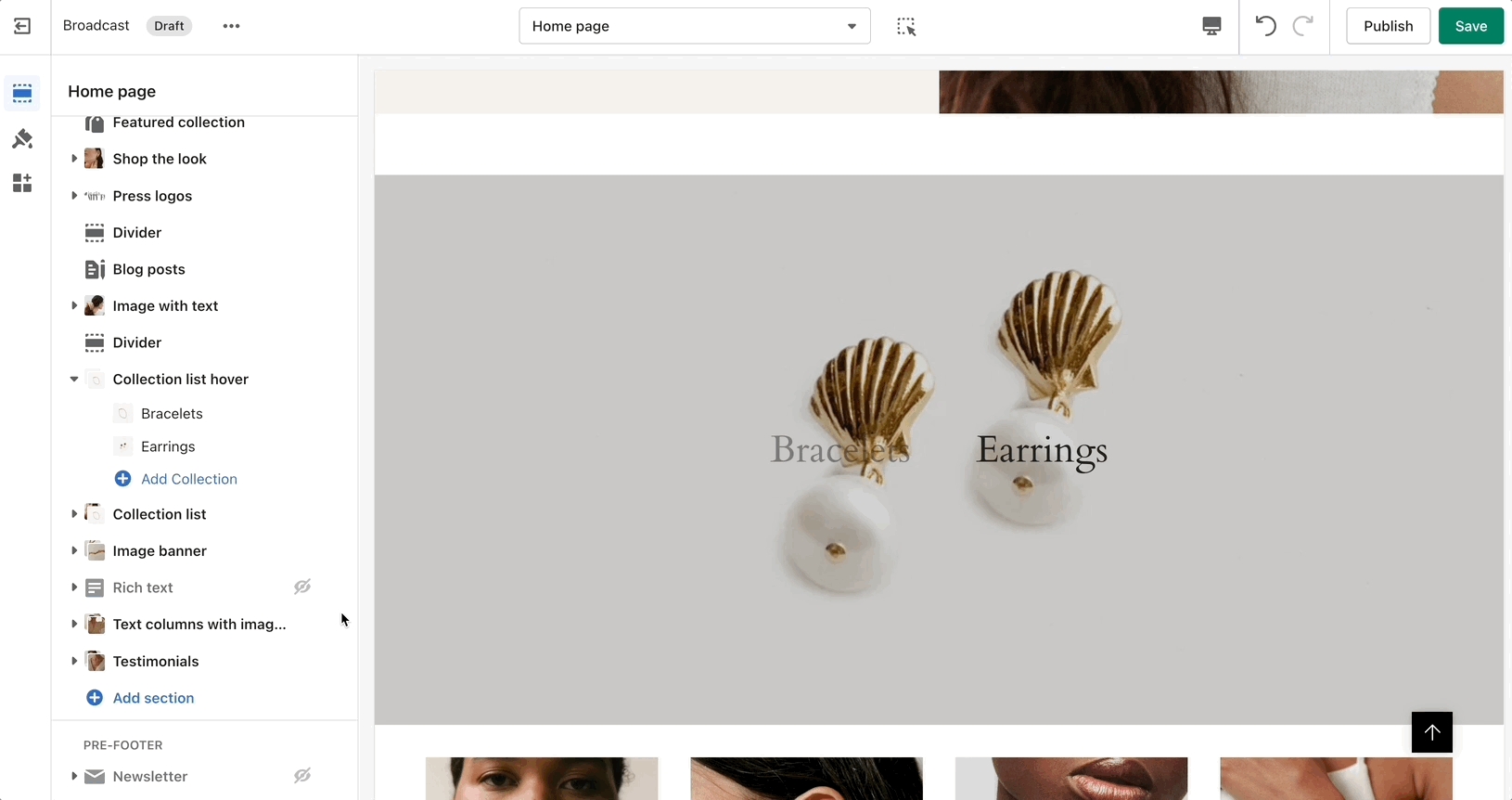Open the App embeds icon
The image size is (1512, 800).
(22, 184)
